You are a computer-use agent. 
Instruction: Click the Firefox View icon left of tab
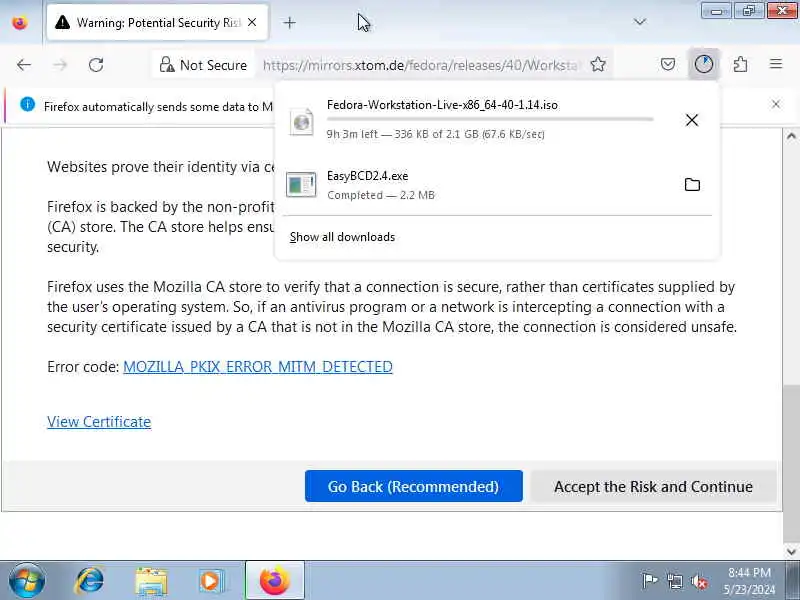20,23
